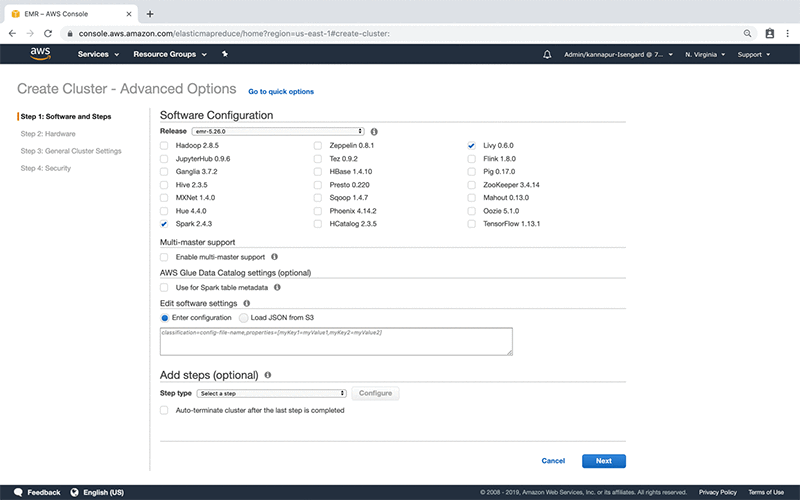Tick the Hive 2.3.5 checkbox
Viewport: 800px width, 500px height.
pyautogui.click(x=164, y=185)
